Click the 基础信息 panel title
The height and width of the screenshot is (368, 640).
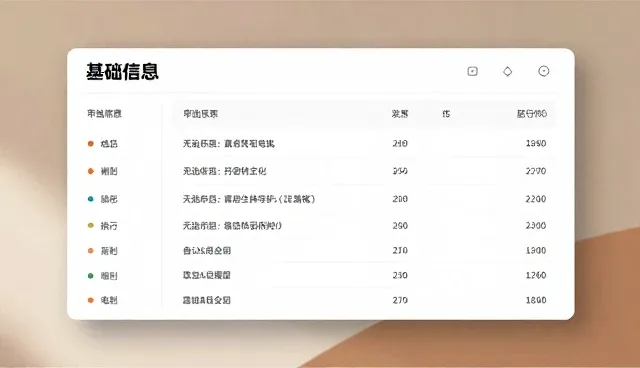click(x=122, y=71)
